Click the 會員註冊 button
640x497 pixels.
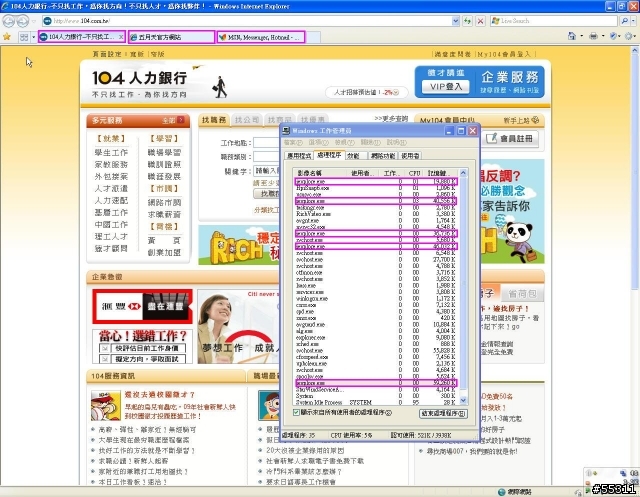click(510, 139)
